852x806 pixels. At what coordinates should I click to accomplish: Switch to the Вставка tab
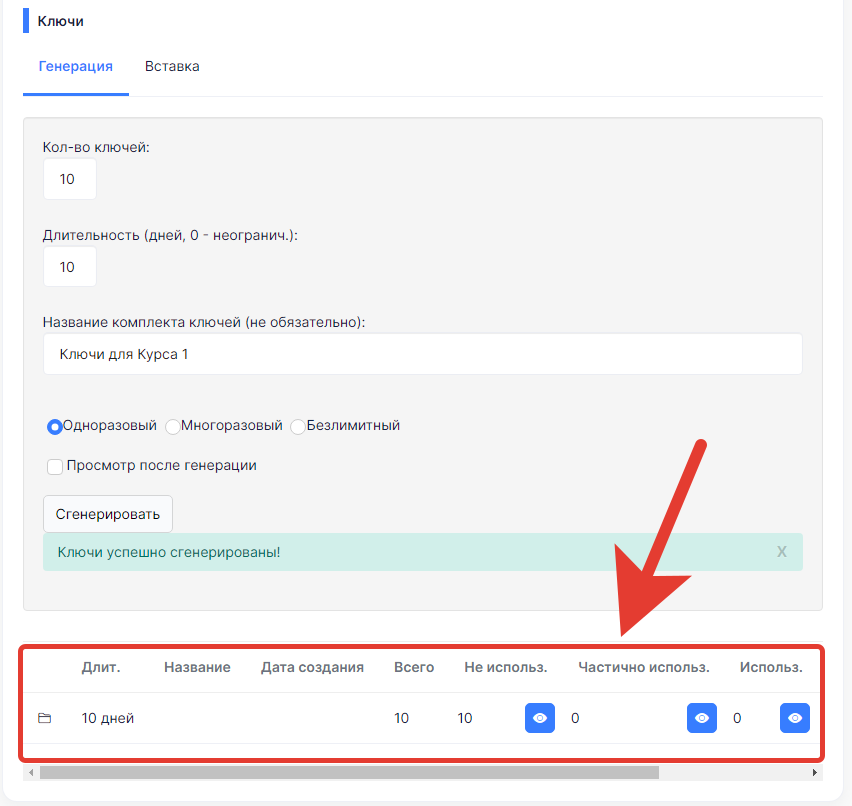click(172, 66)
